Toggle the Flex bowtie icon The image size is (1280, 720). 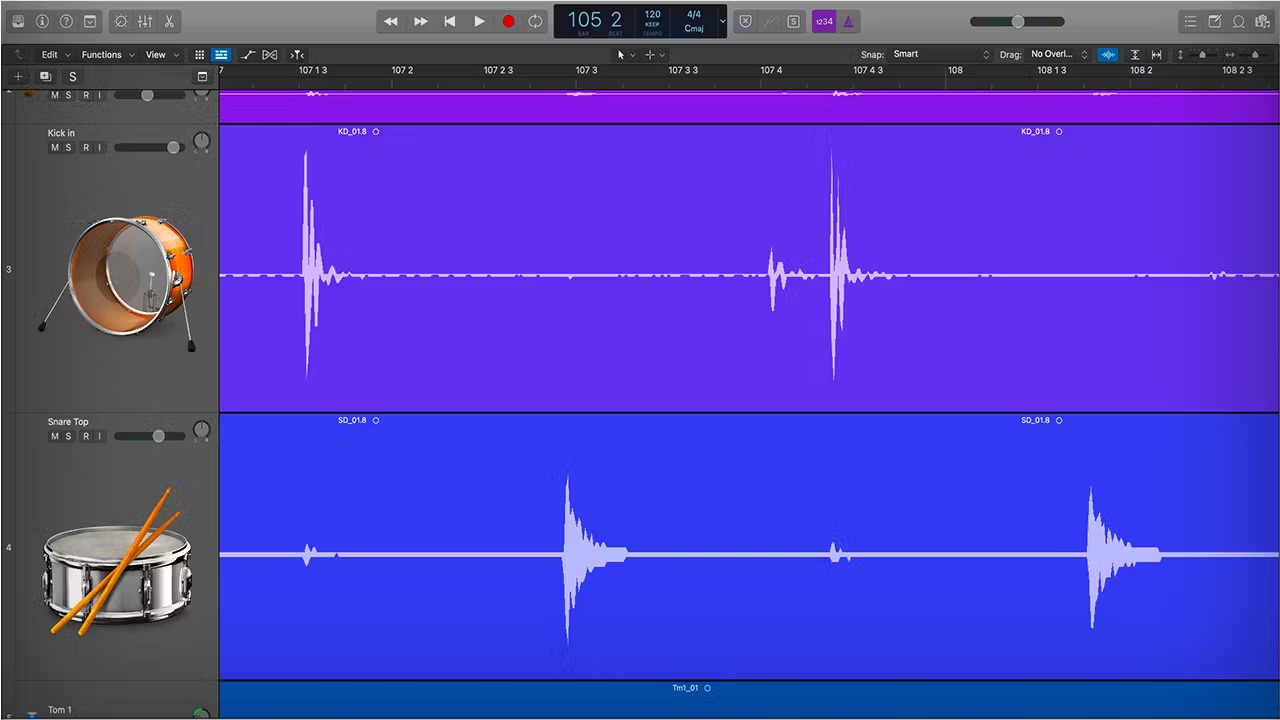pos(269,55)
